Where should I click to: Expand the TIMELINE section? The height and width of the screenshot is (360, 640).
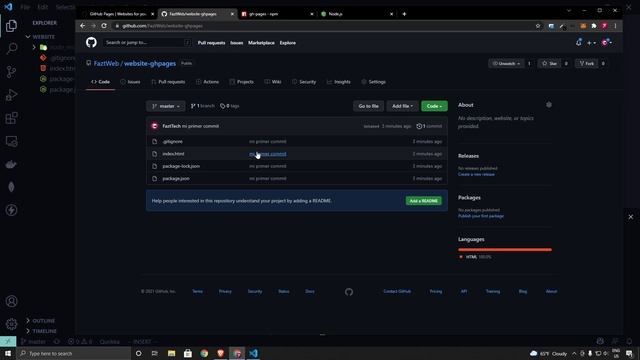click(x=43, y=331)
